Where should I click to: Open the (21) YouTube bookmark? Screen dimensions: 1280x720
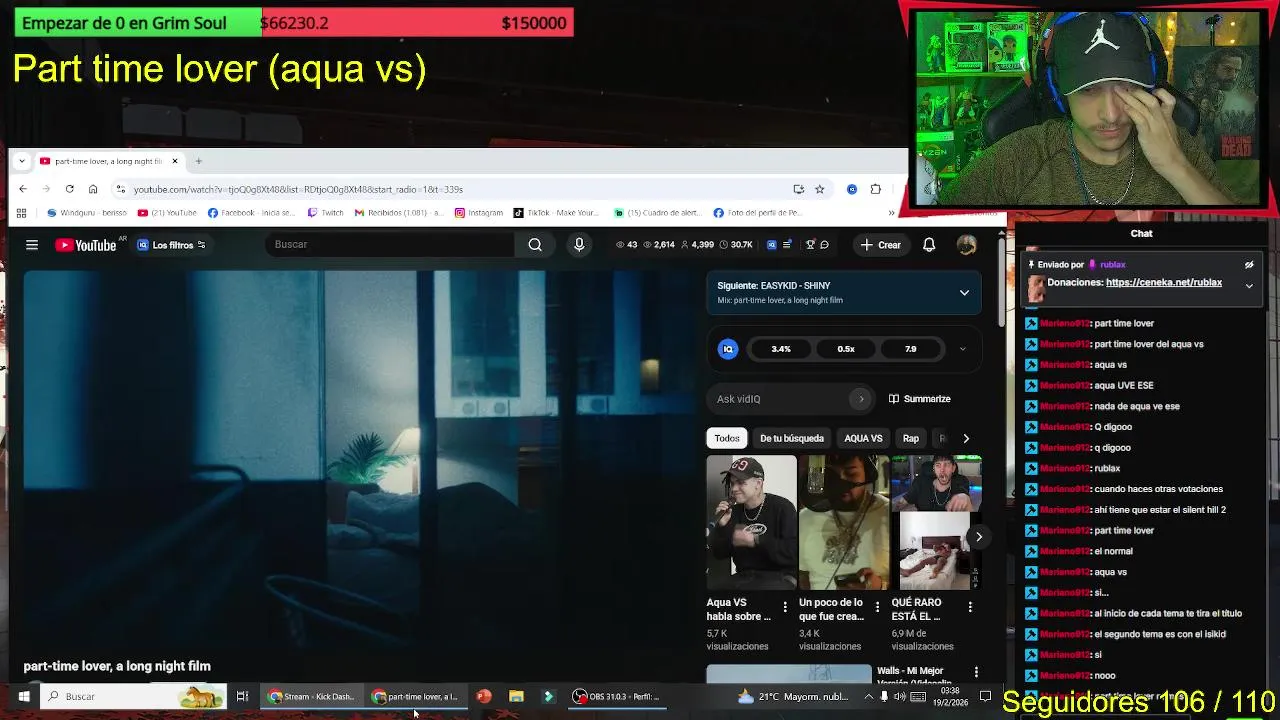(167, 213)
